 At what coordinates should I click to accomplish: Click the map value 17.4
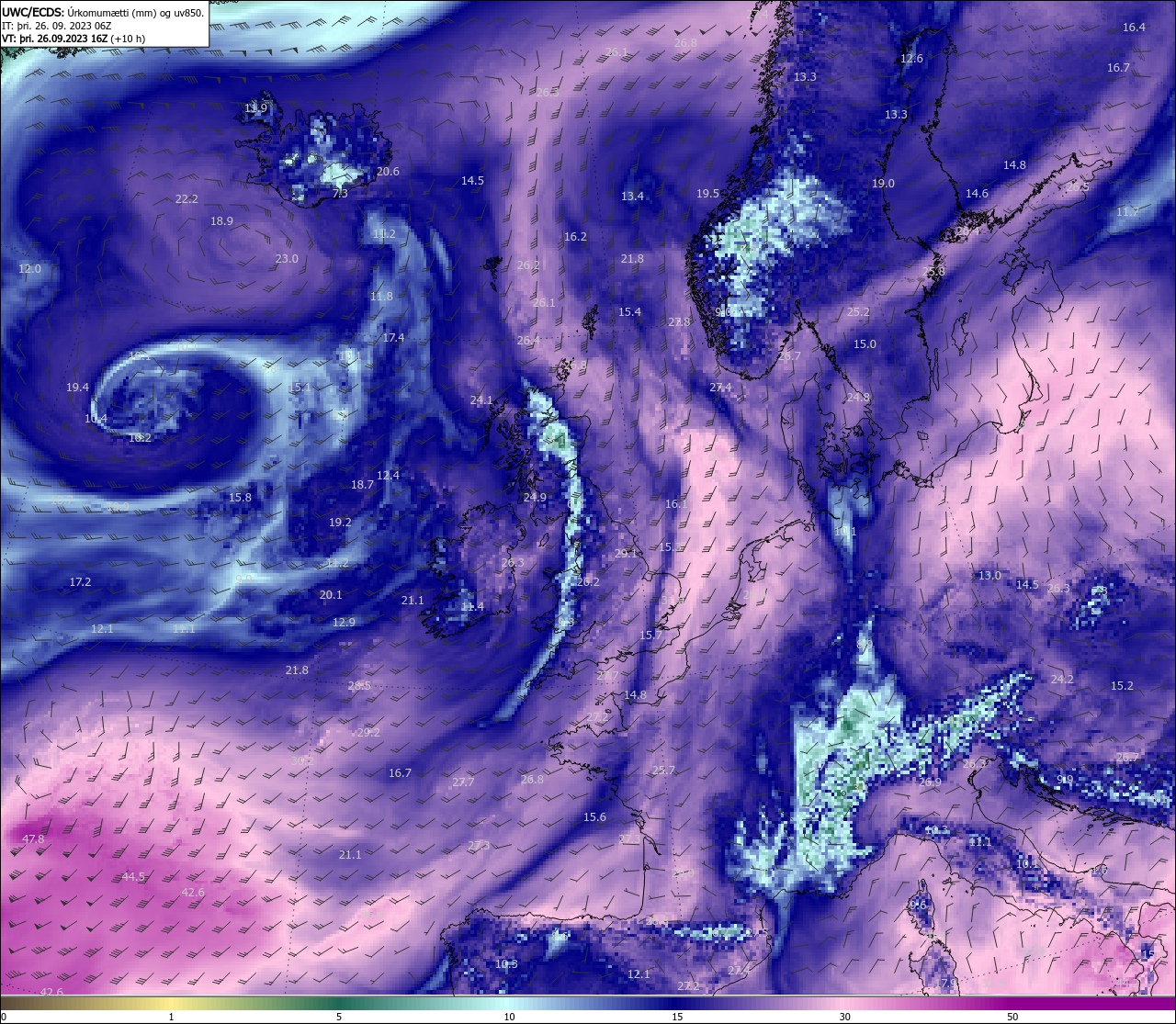(393, 338)
